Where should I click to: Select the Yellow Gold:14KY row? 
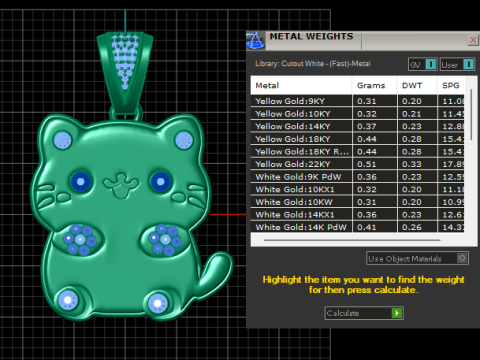pos(357,126)
